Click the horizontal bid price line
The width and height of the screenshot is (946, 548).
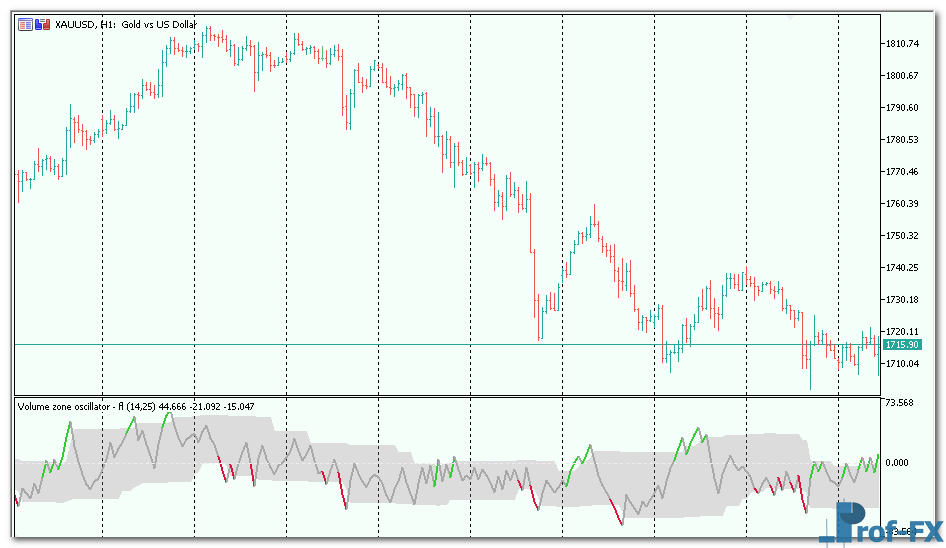[x=400, y=344]
